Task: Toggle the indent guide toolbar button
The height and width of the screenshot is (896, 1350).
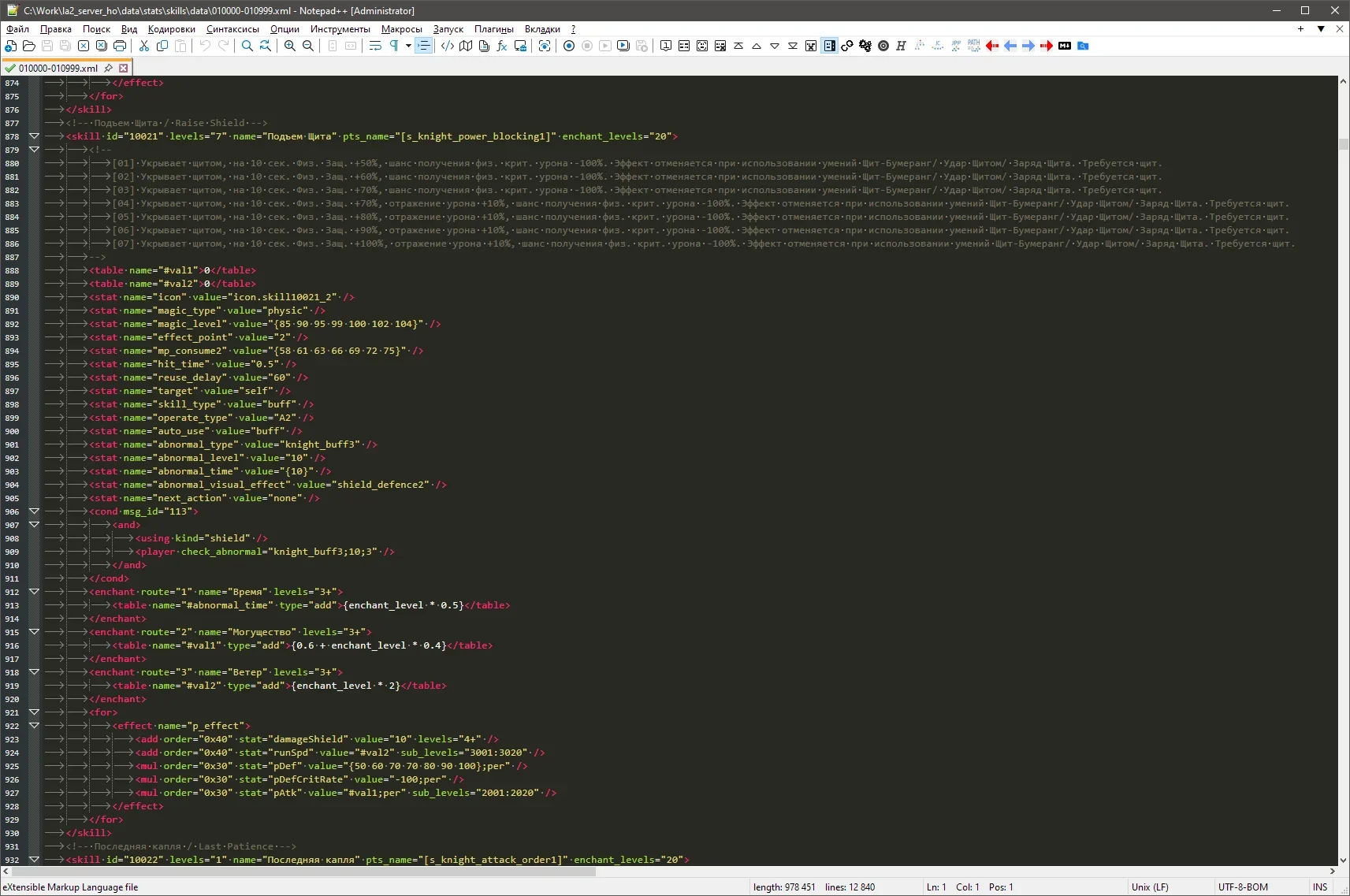Action: click(x=424, y=46)
